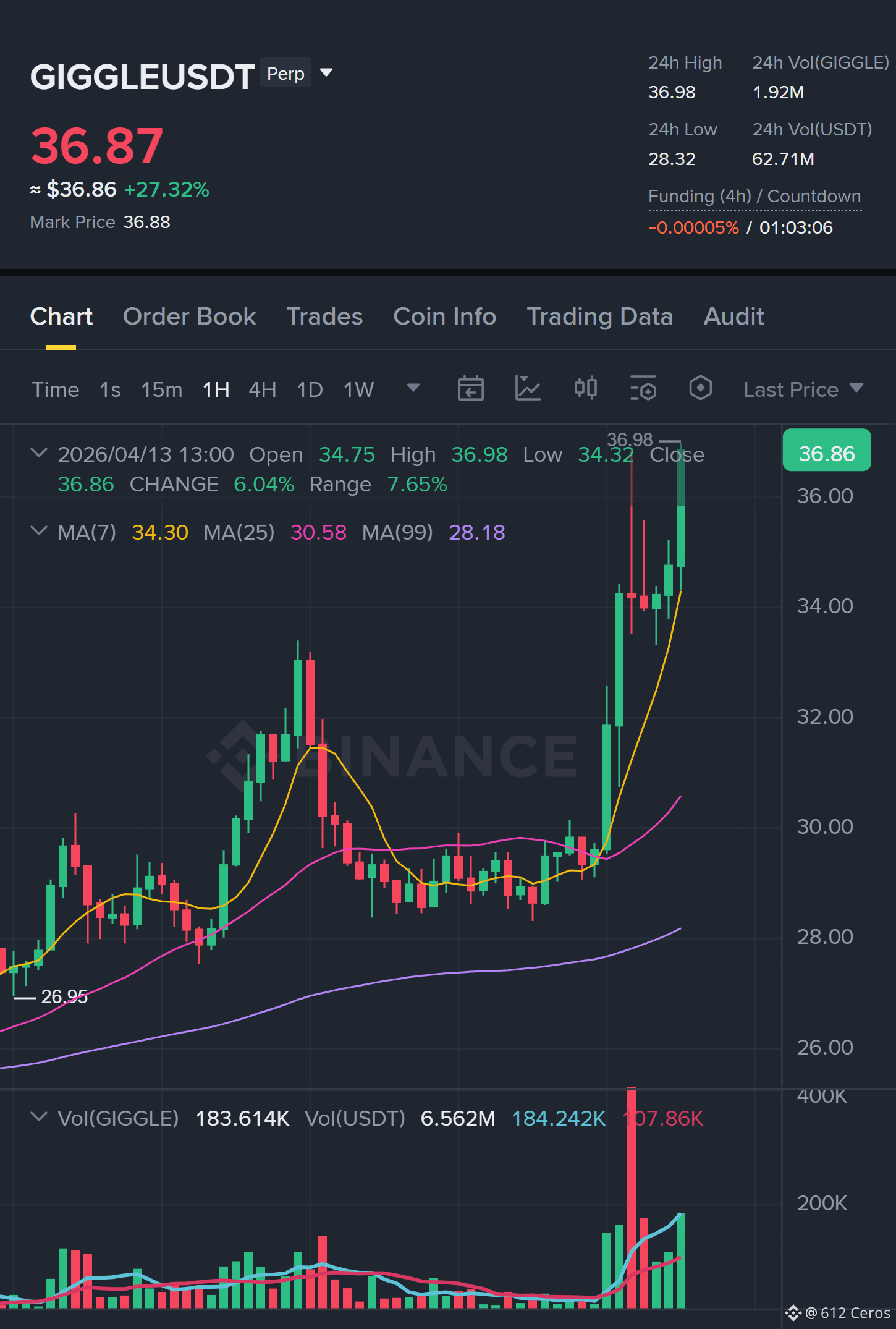Expand the GIGGLEUSDT pair selector arrow

[326, 73]
